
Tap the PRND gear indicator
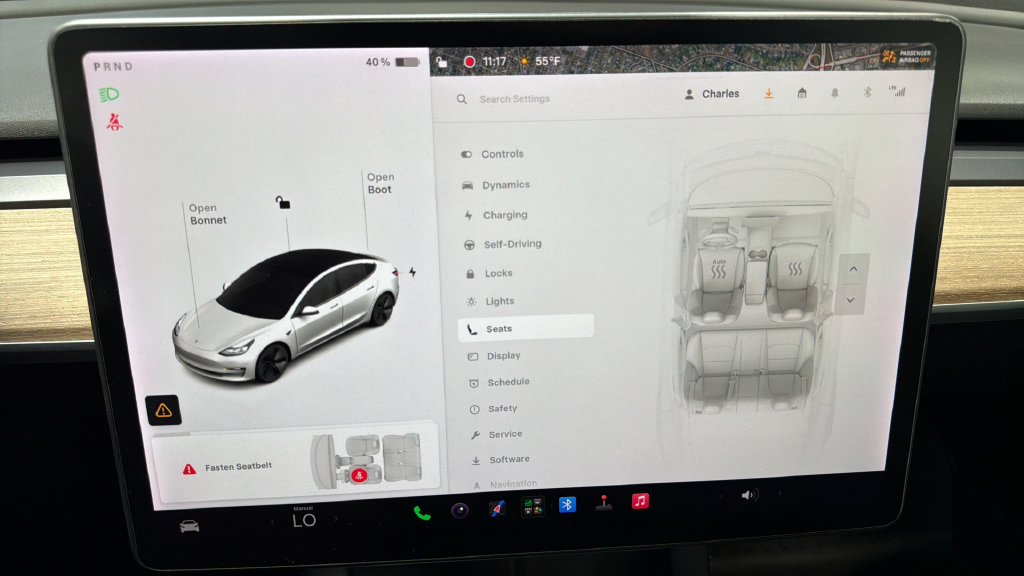pos(113,67)
